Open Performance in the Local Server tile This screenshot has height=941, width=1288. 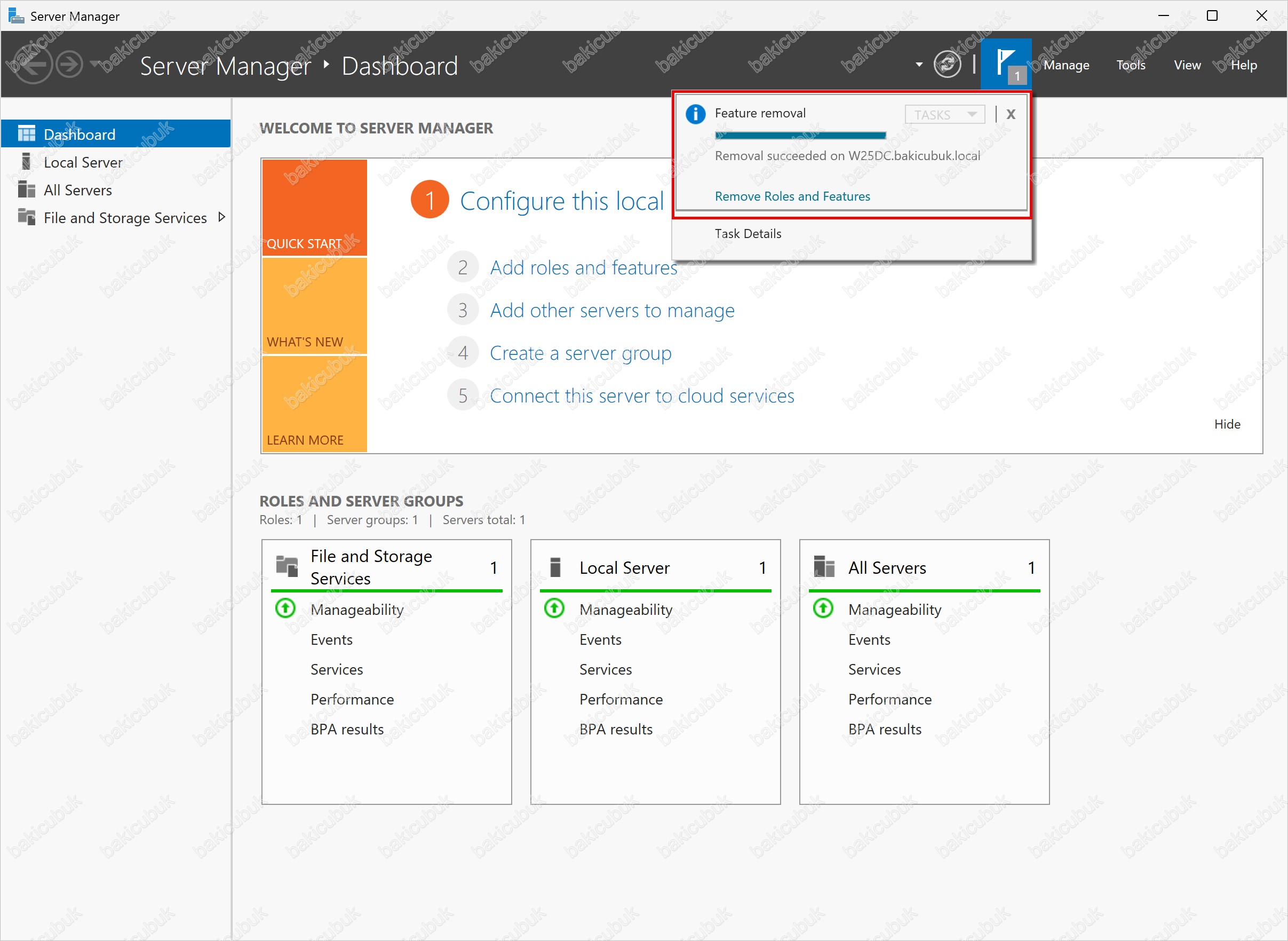(x=621, y=699)
